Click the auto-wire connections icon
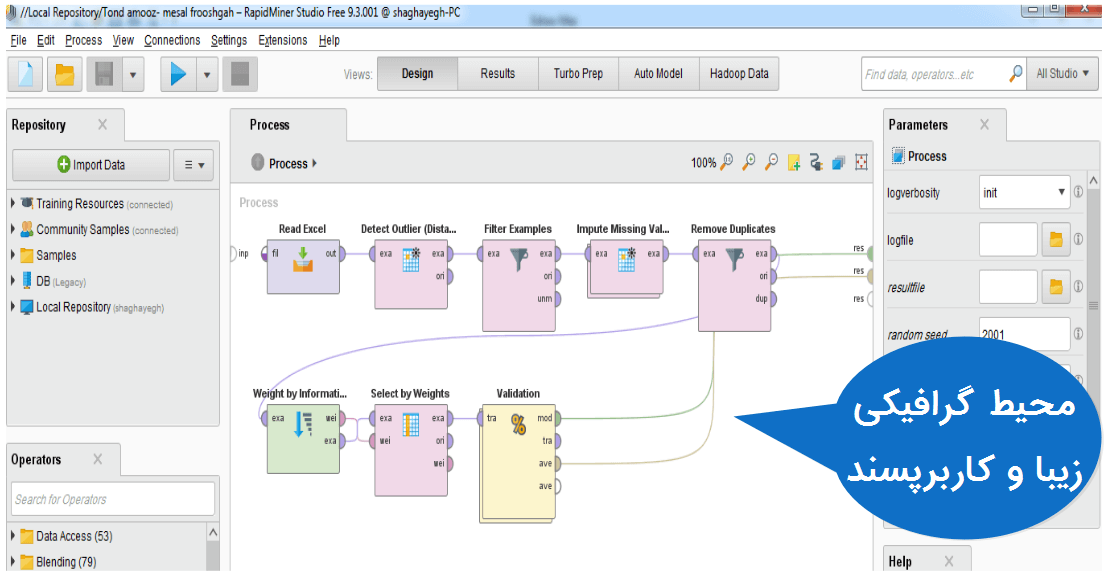This screenshot has height=581, width=1108. [816, 163]
